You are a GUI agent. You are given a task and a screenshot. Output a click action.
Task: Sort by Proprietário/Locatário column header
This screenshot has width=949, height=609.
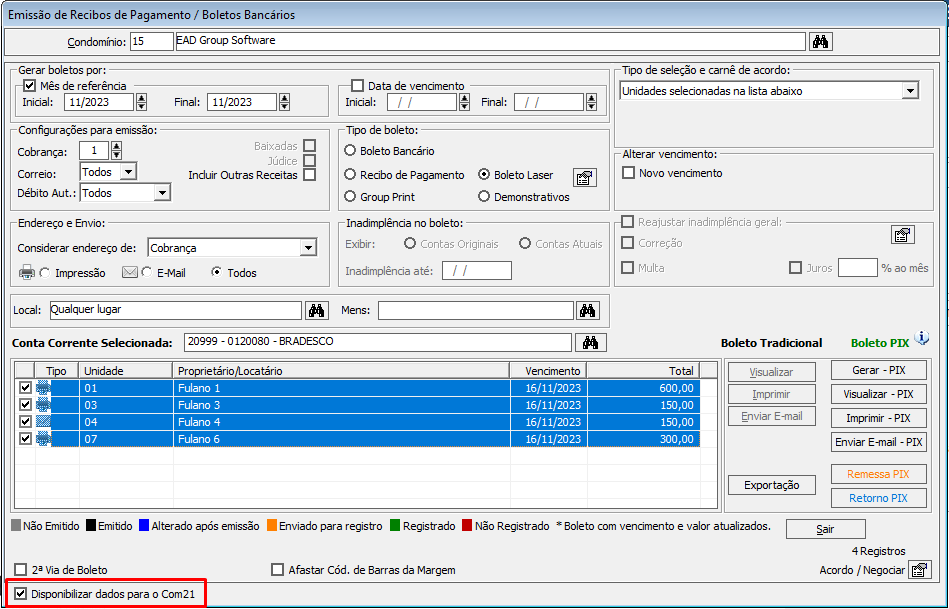coord(341,370)
